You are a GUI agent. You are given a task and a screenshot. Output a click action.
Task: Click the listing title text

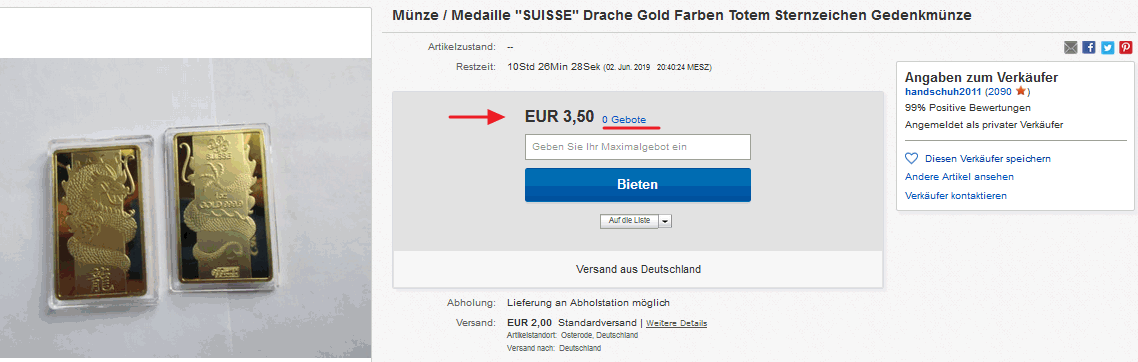(x=681, y=15)
